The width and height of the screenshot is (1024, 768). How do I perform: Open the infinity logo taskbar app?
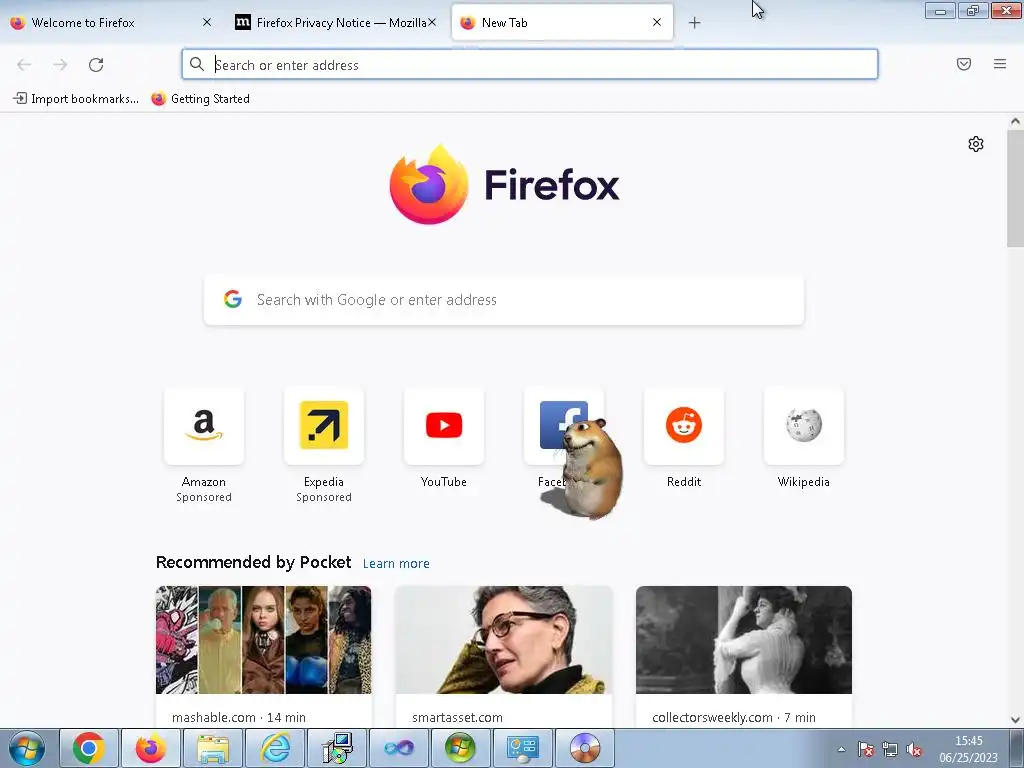(398, 748)
